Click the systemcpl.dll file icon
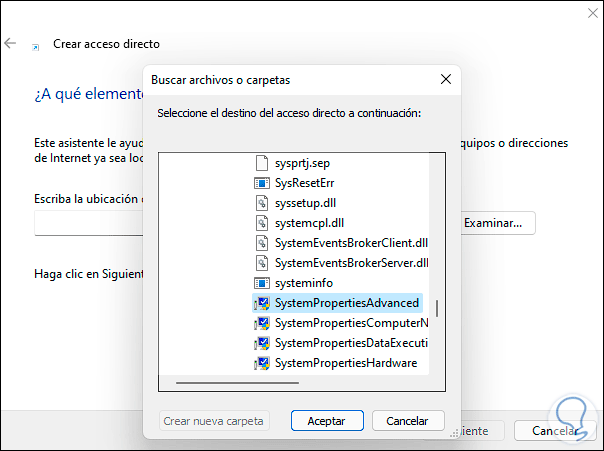 [x=263, y=223]
